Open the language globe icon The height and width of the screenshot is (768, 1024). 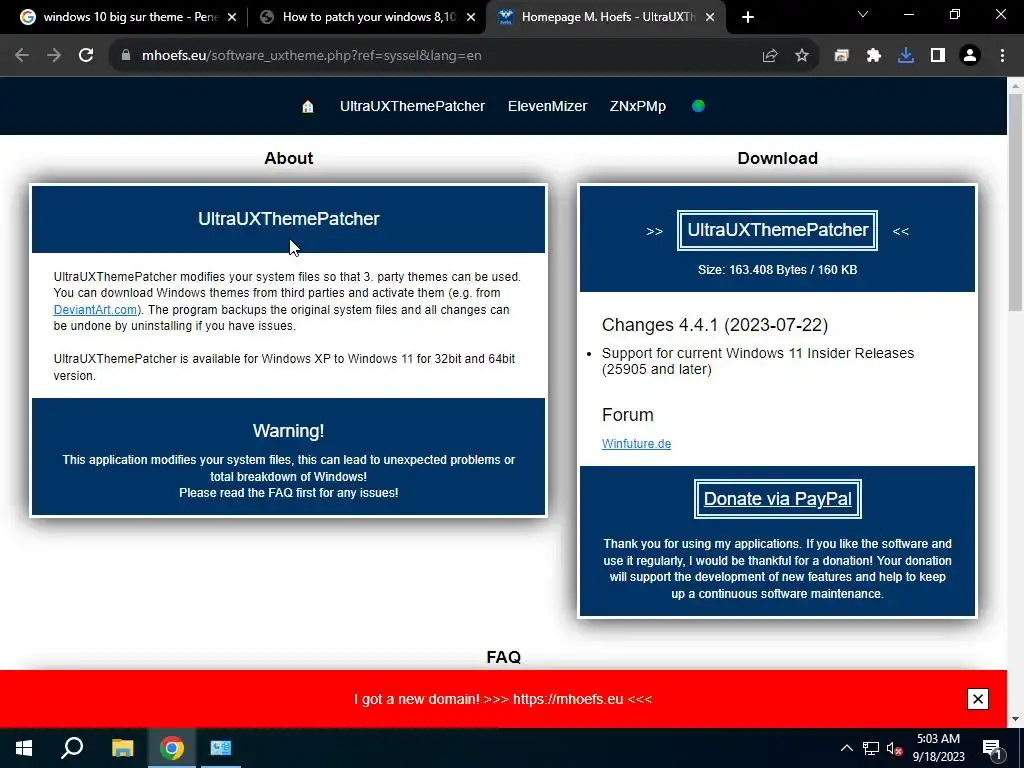[x=698, y=106]
